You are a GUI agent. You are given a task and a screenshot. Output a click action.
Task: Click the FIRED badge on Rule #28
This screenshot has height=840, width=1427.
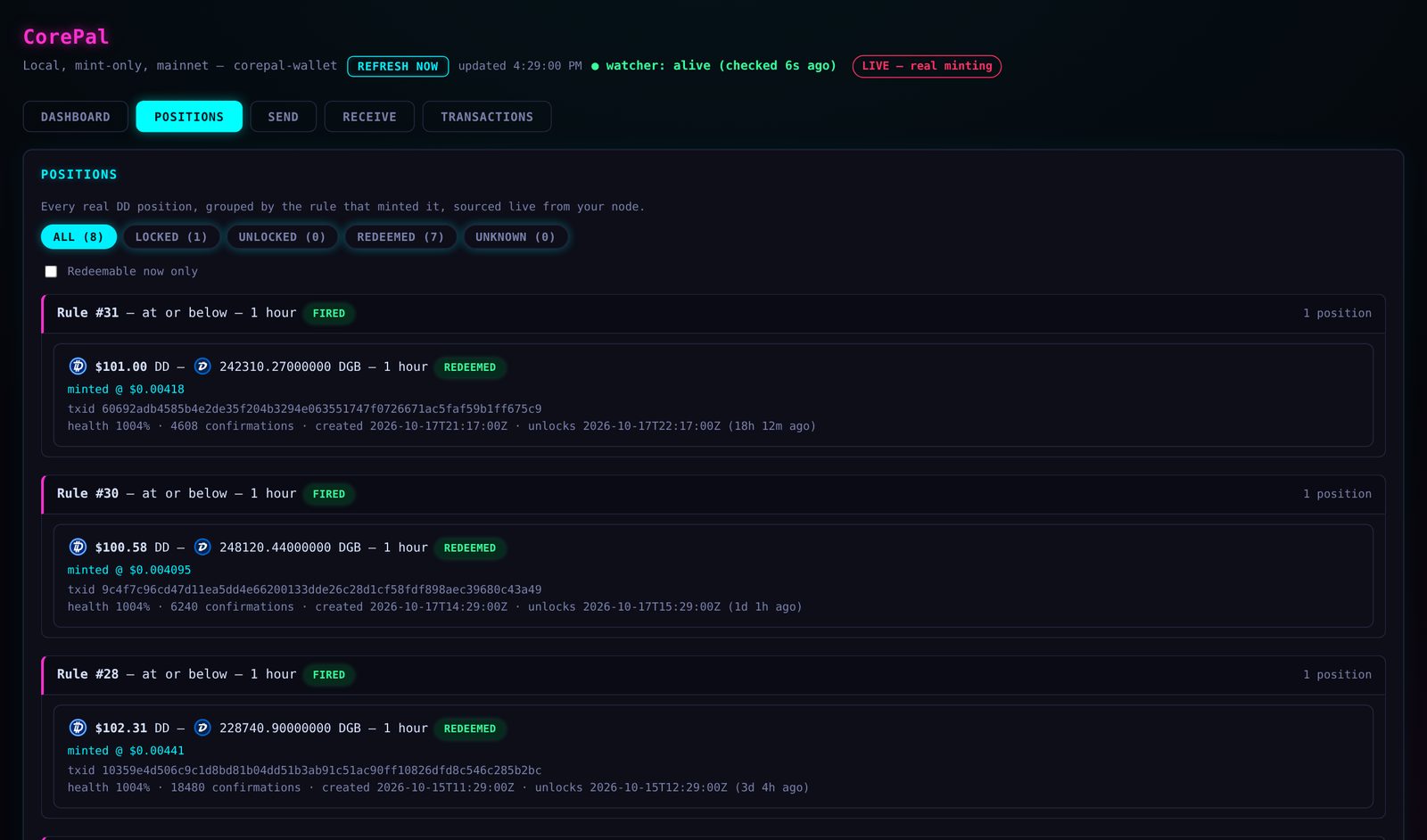[x=329, y=675]
